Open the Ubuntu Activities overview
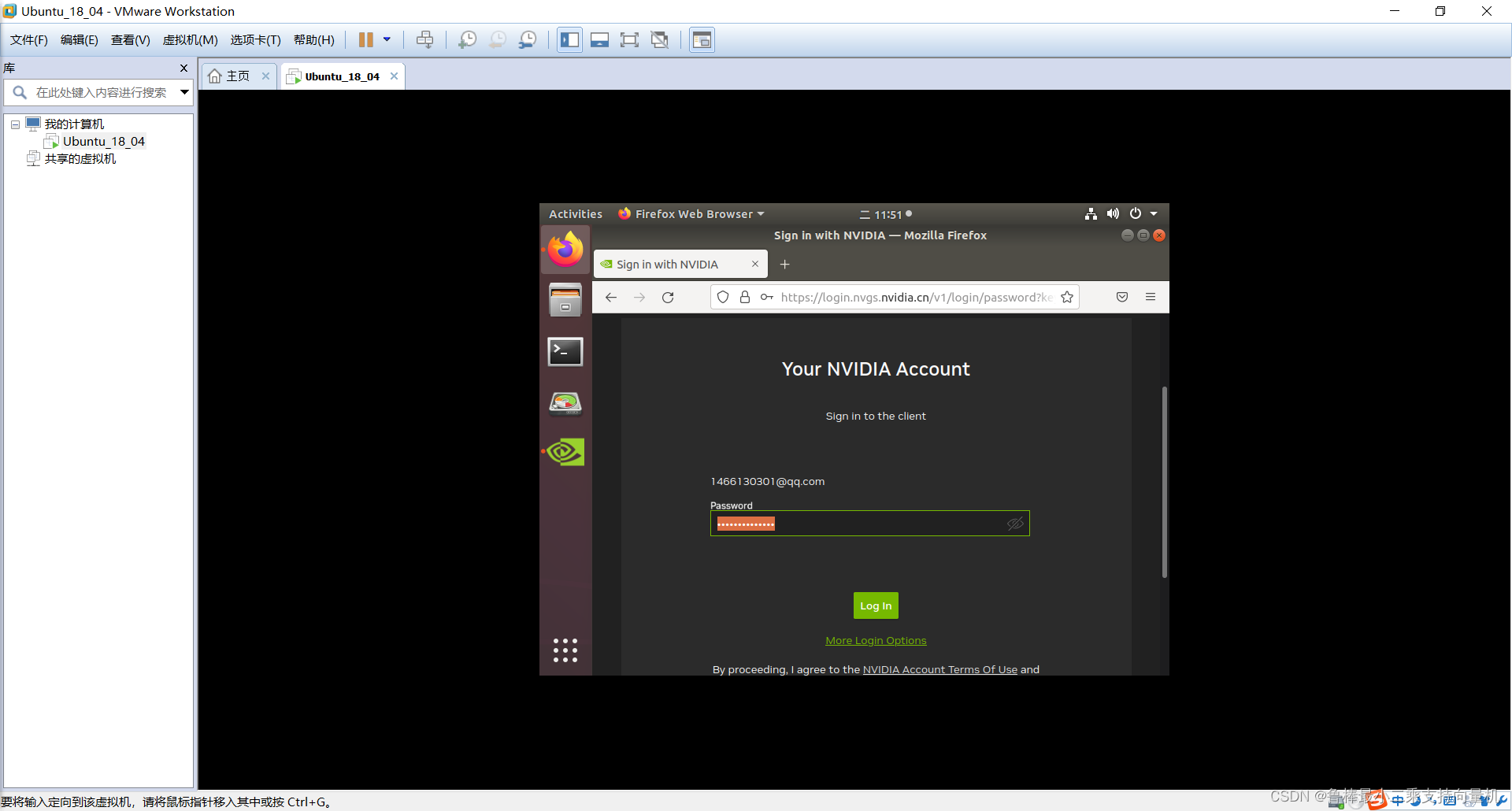1512x811 pixels. pyautogui.click(x=576, y=214)
